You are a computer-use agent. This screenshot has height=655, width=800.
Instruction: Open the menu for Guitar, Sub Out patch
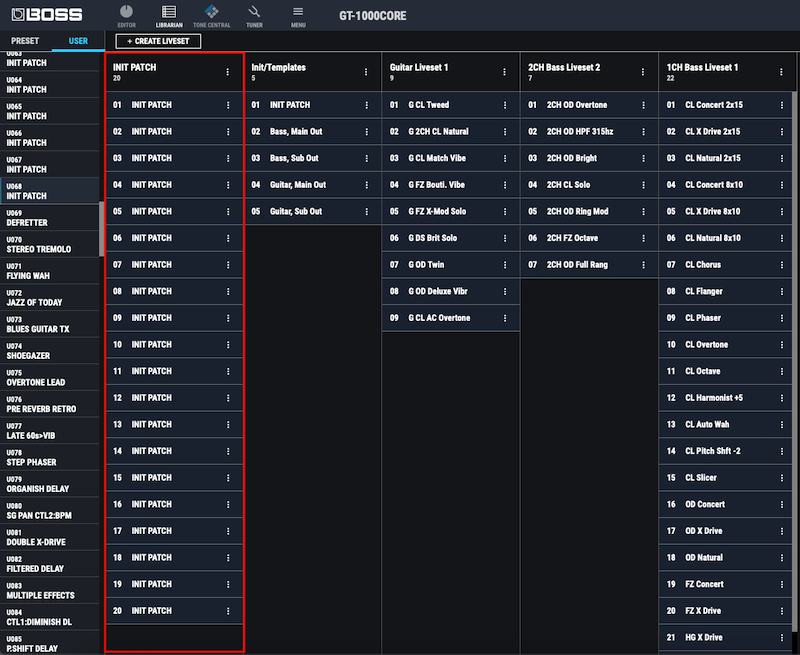(366, 211)
